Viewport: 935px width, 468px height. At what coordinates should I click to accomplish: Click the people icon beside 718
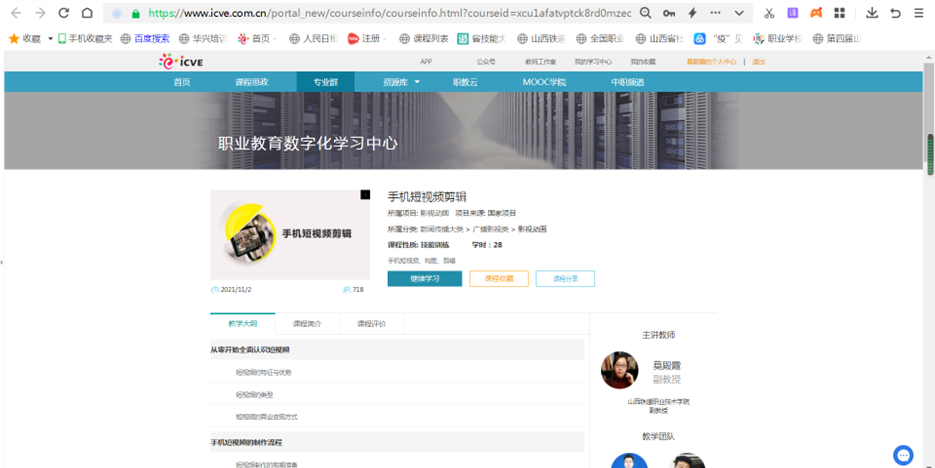pyautogui.click(x=346, y=290)
